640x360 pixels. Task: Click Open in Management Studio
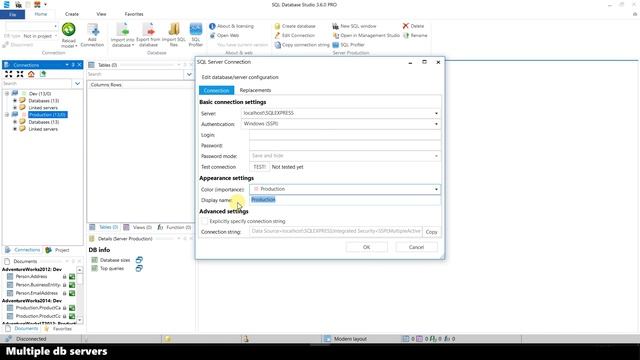click(366, 36)
